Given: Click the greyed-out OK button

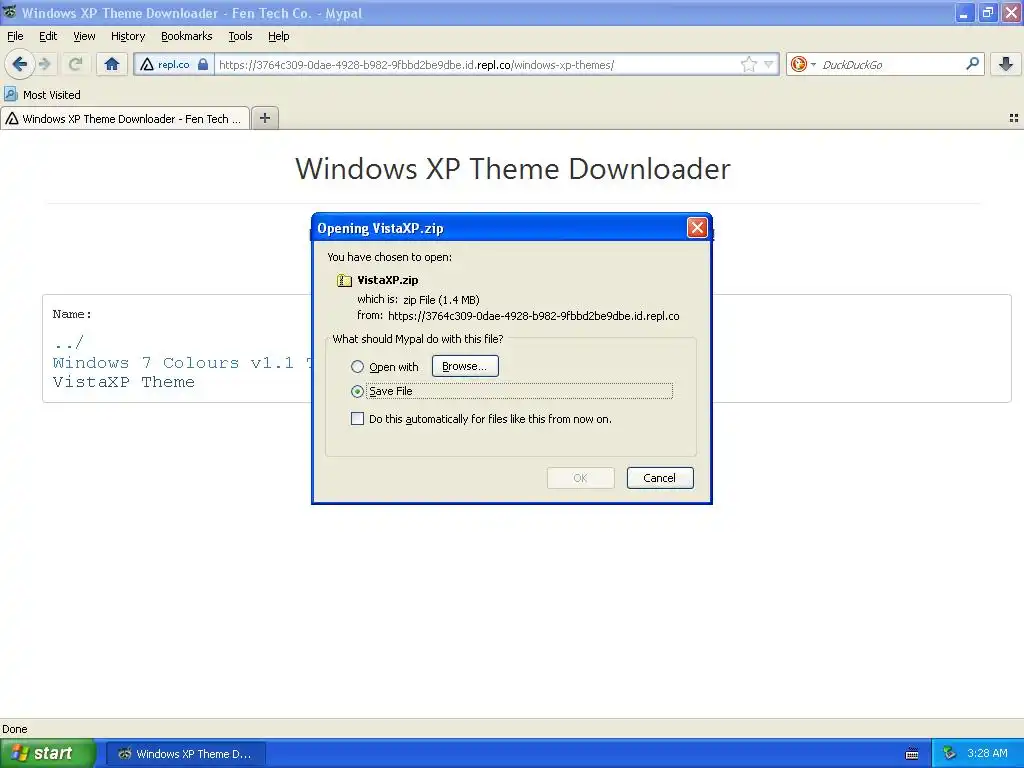Looking at the screenshot, I should click(581, 478).
